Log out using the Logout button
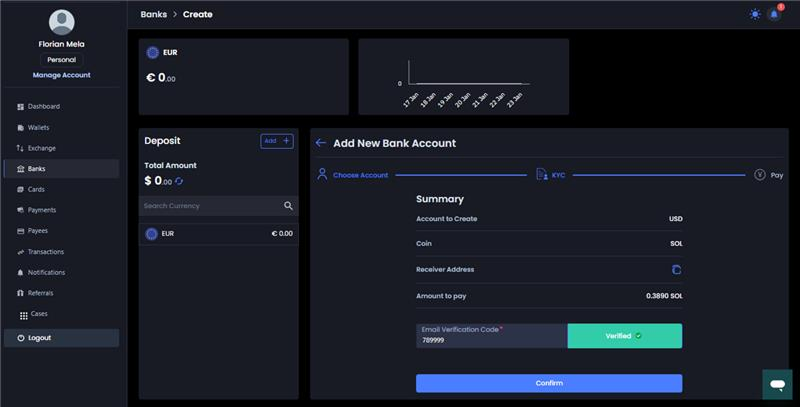 (61, 338)
